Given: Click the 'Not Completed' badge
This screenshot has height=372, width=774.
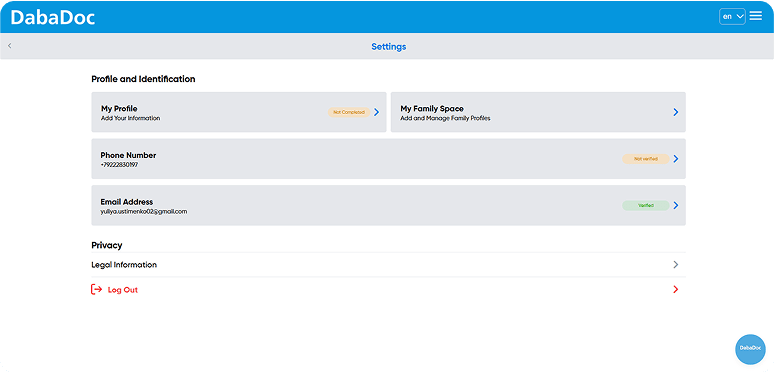Looking at the screenshot, I should coord(349,112).
